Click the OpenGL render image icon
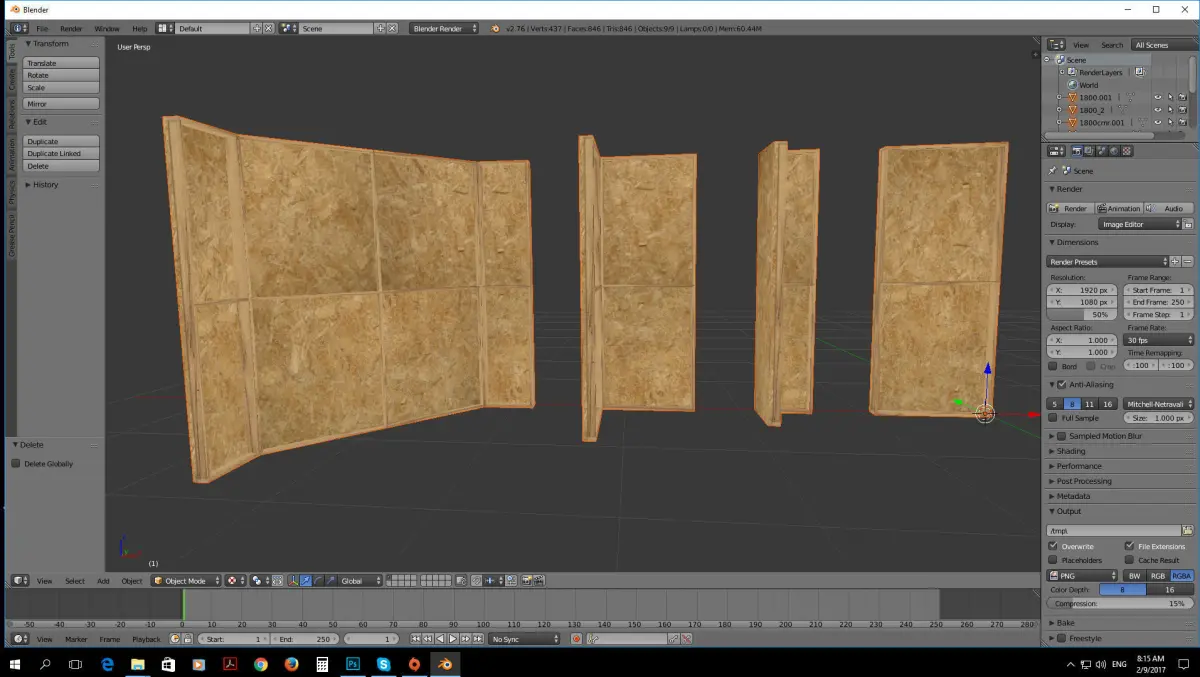Screen dimensions: 1200x677 point(526,580)
